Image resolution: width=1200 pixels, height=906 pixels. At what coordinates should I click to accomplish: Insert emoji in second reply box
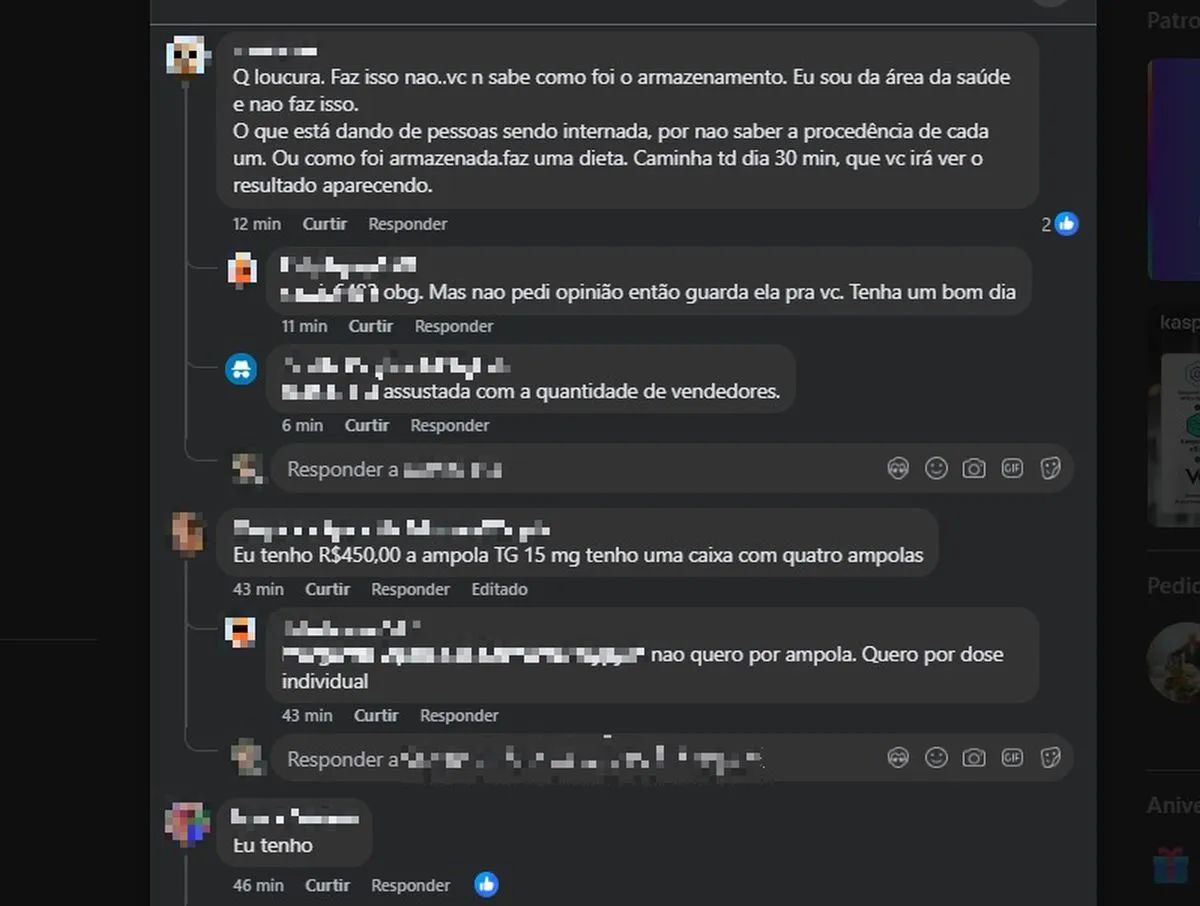[936, 758]
